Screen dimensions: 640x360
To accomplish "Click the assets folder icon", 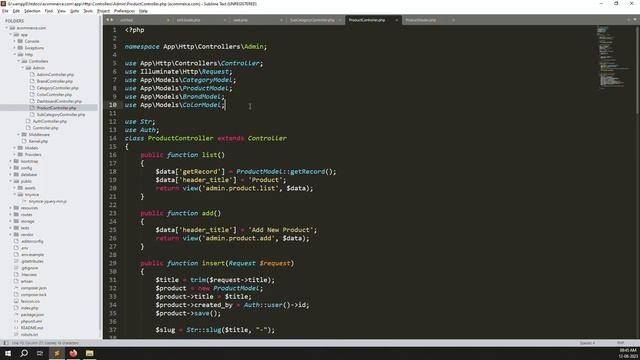I will pyautogui.click(x=20, y=188).
